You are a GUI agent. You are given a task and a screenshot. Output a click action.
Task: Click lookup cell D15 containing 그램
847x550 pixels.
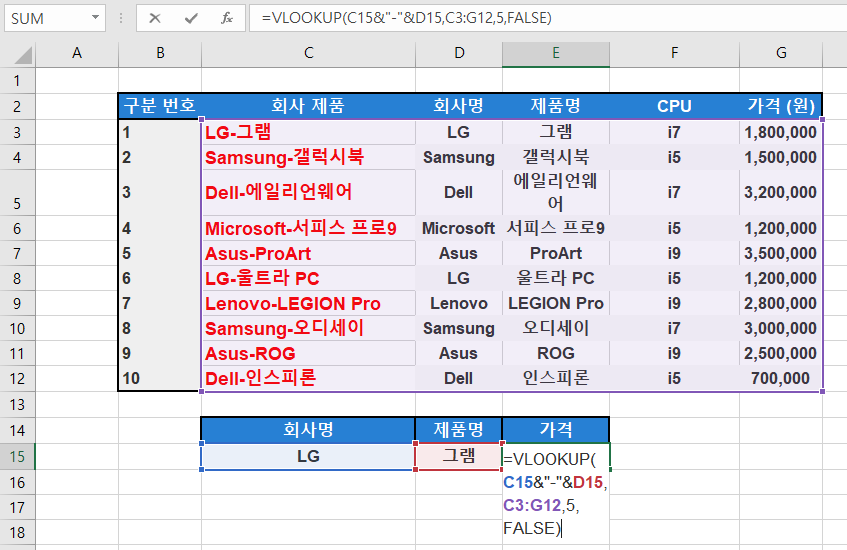pyautogui.click(x=459, y=457)
